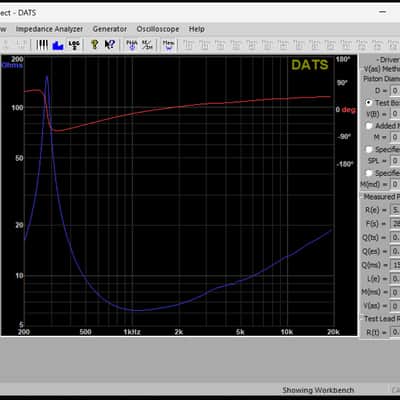Select the Specified SPL radio button
This screenshot has width=400, height=400.
pos(369,149)
